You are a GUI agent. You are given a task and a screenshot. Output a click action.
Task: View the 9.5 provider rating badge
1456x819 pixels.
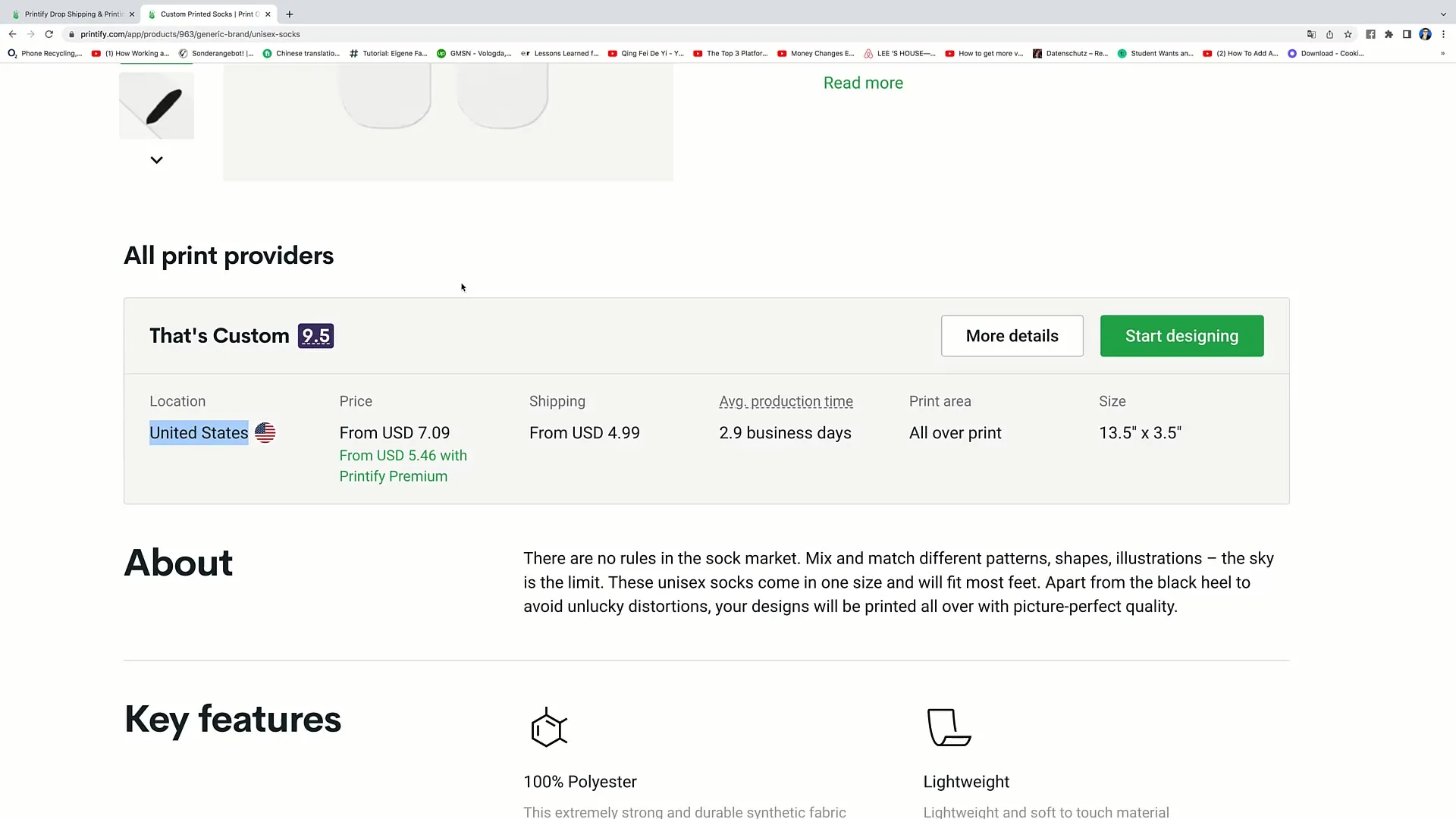tap(315, 336)
